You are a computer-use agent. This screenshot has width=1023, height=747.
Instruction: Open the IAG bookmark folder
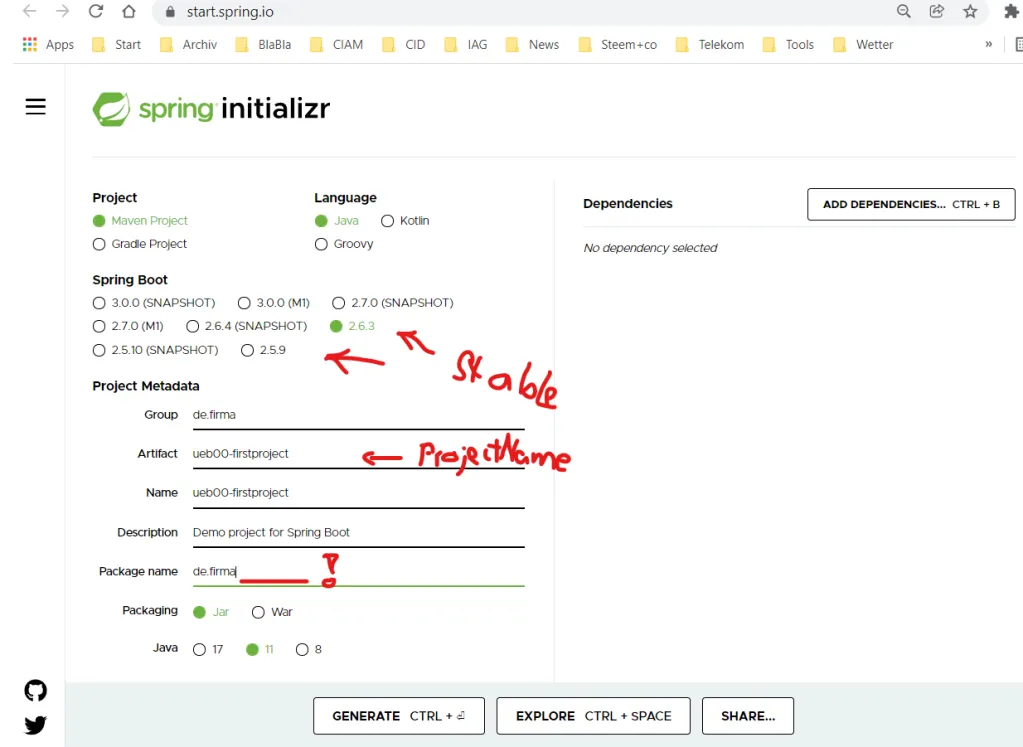466,44
